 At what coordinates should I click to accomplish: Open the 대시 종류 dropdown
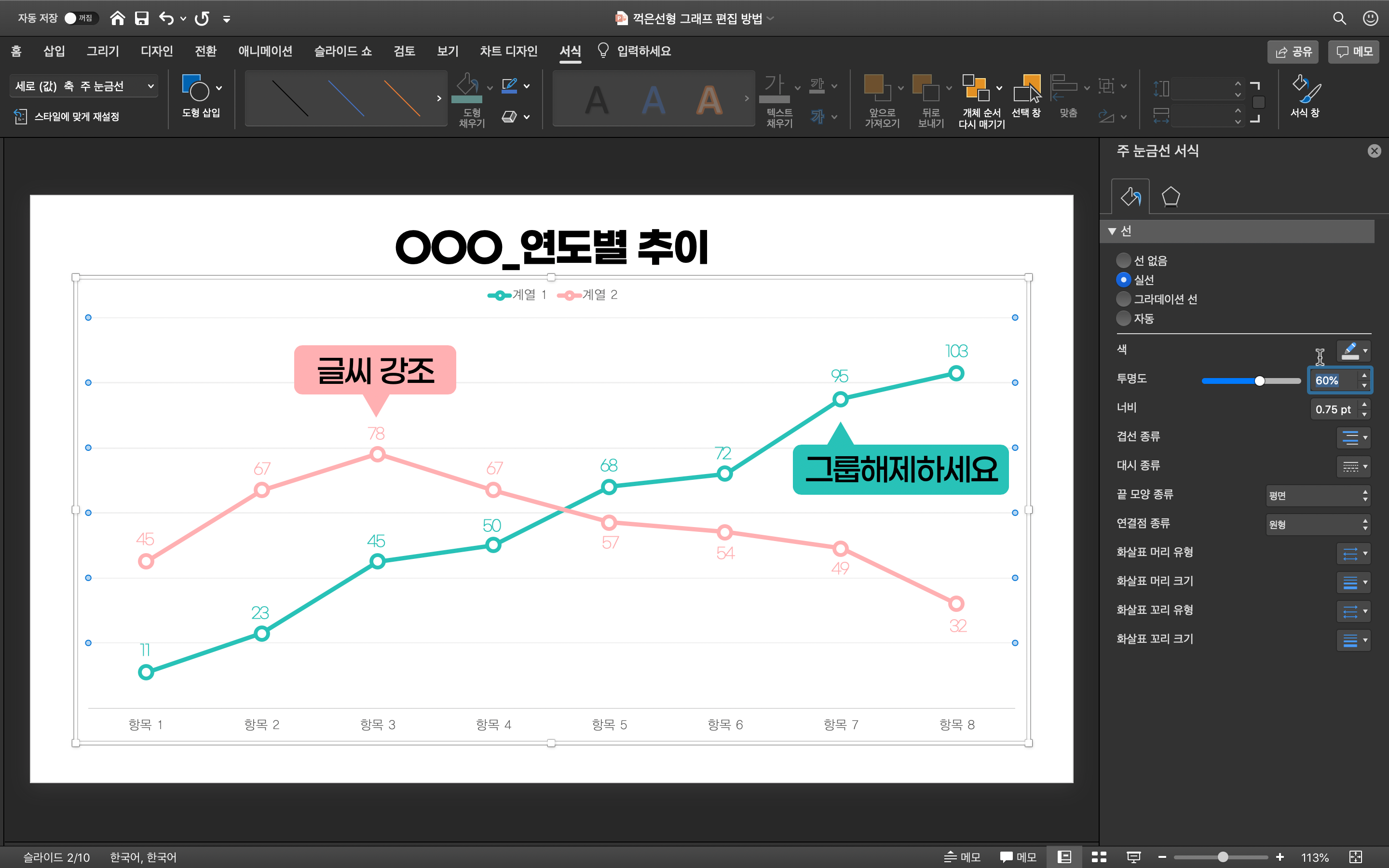1353,466
